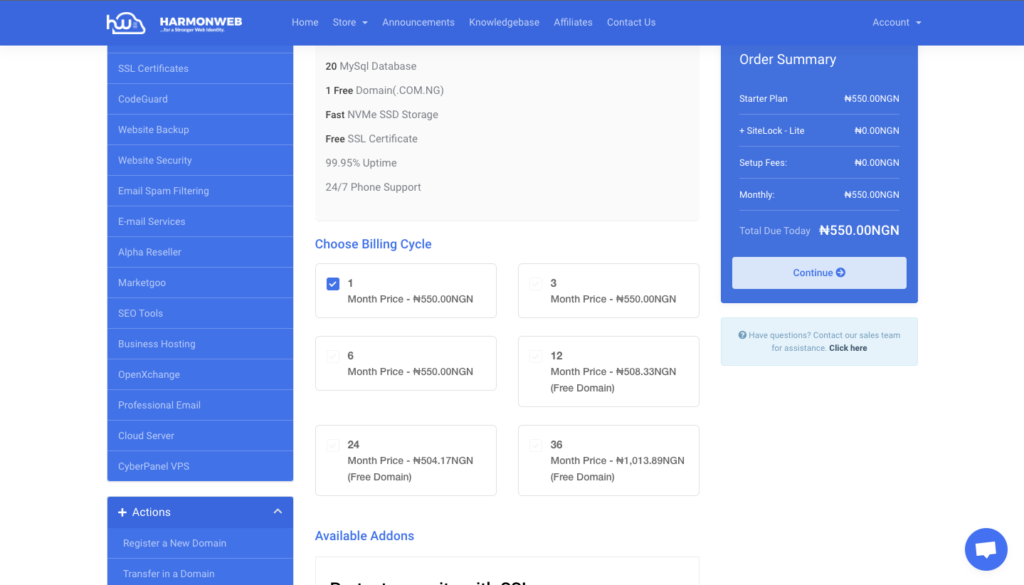Click the '99.95% Uptime' feature text

361,163
